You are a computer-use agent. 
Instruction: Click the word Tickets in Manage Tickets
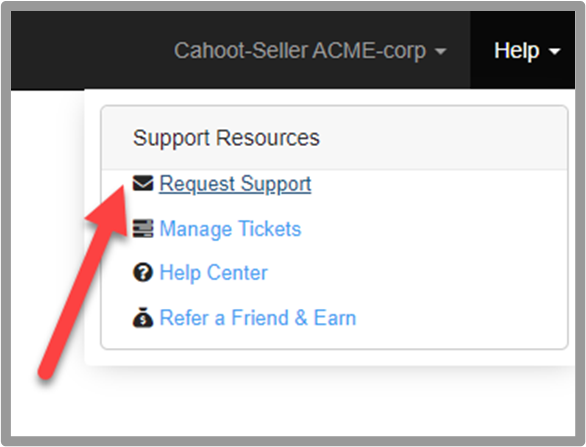pos(269,228)
